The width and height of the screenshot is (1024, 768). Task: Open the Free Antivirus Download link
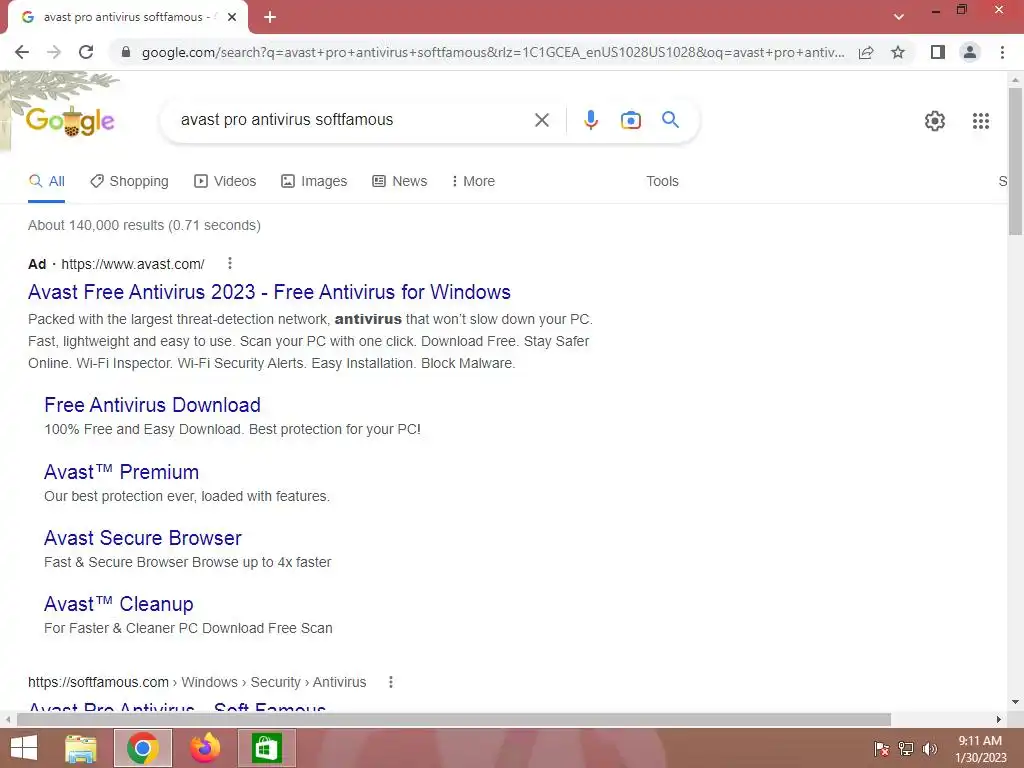click(152, 405)
